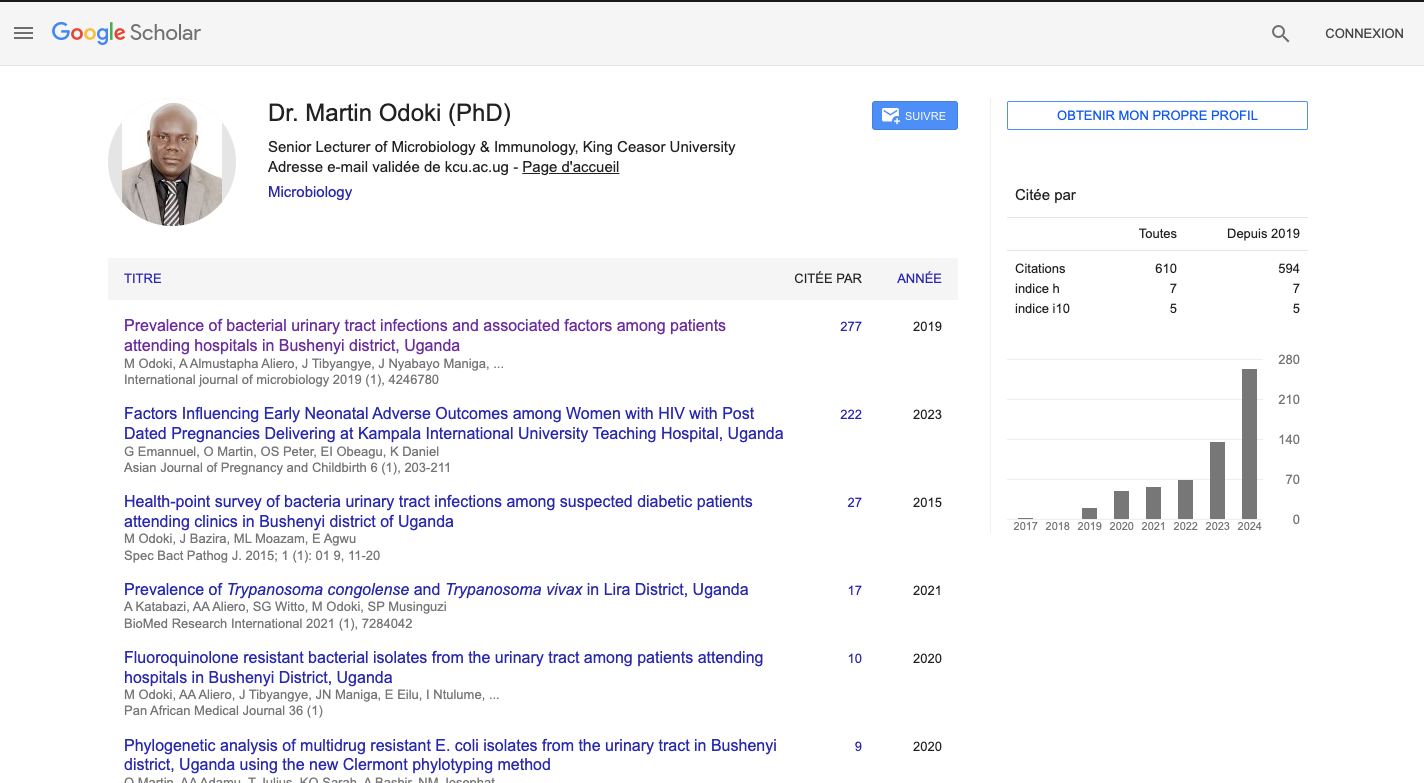The image size is (1424, 783).
Task: Sort publications by ANNÉE column header
Action: pyautogui.click(x=918, y=279)
